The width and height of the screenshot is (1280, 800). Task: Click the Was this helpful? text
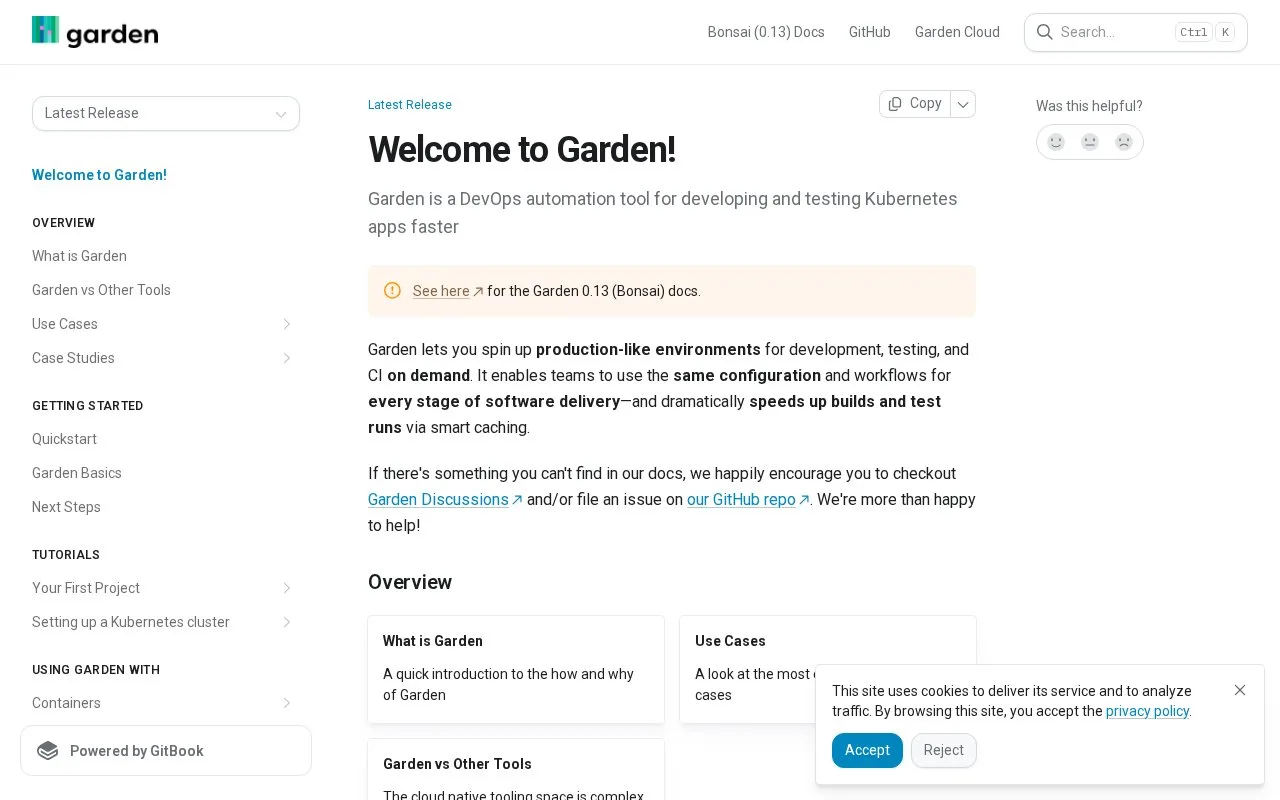pos(1089,106)
